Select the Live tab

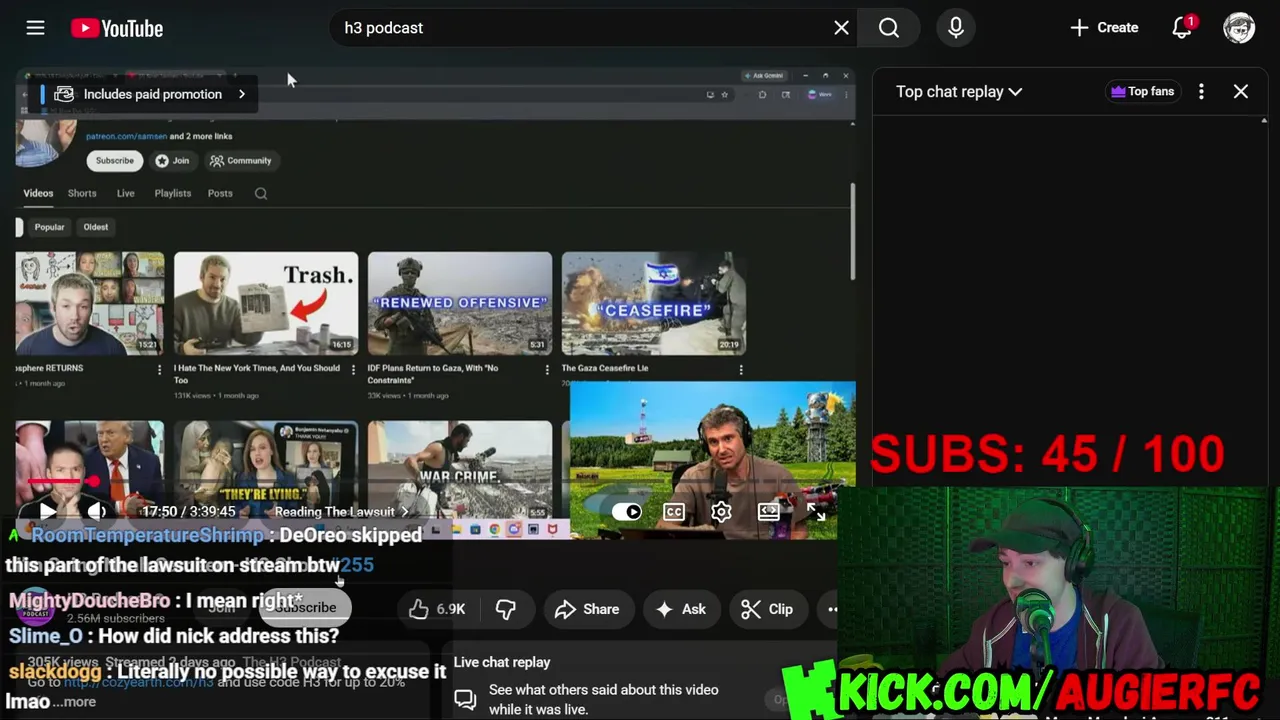[x=125, y=193]
